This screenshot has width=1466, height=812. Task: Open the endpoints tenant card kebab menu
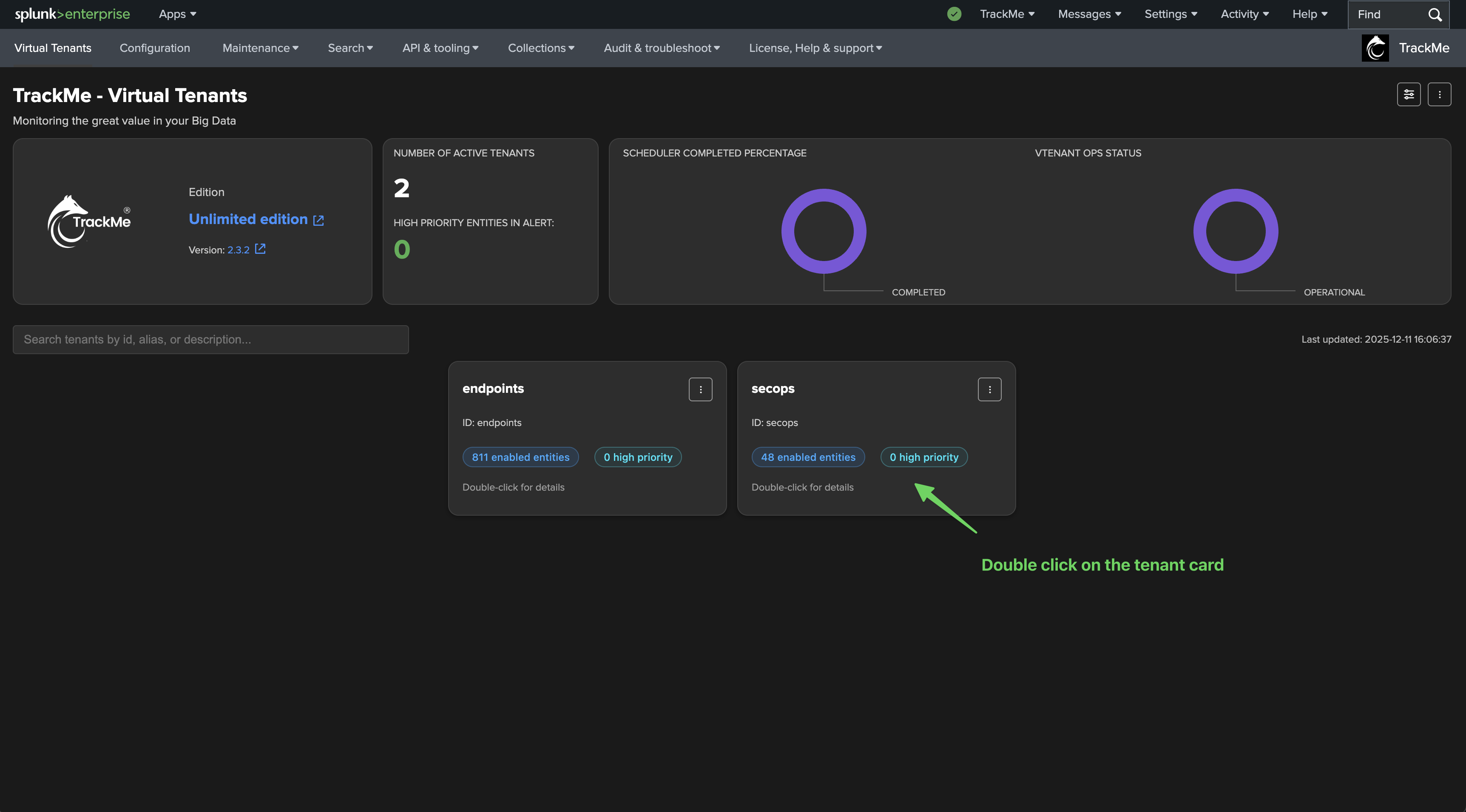(x=700, y=390)
